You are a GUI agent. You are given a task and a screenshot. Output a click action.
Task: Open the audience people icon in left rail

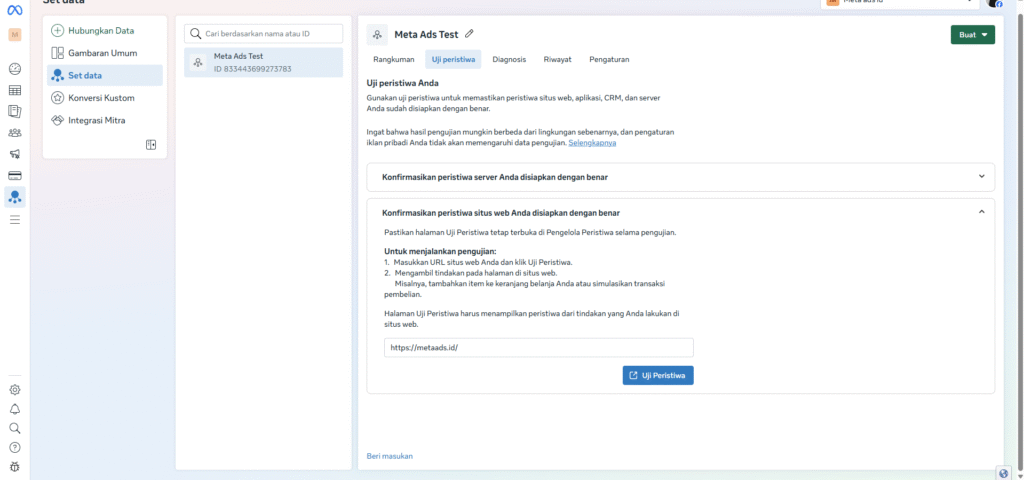tap(15, 132)
